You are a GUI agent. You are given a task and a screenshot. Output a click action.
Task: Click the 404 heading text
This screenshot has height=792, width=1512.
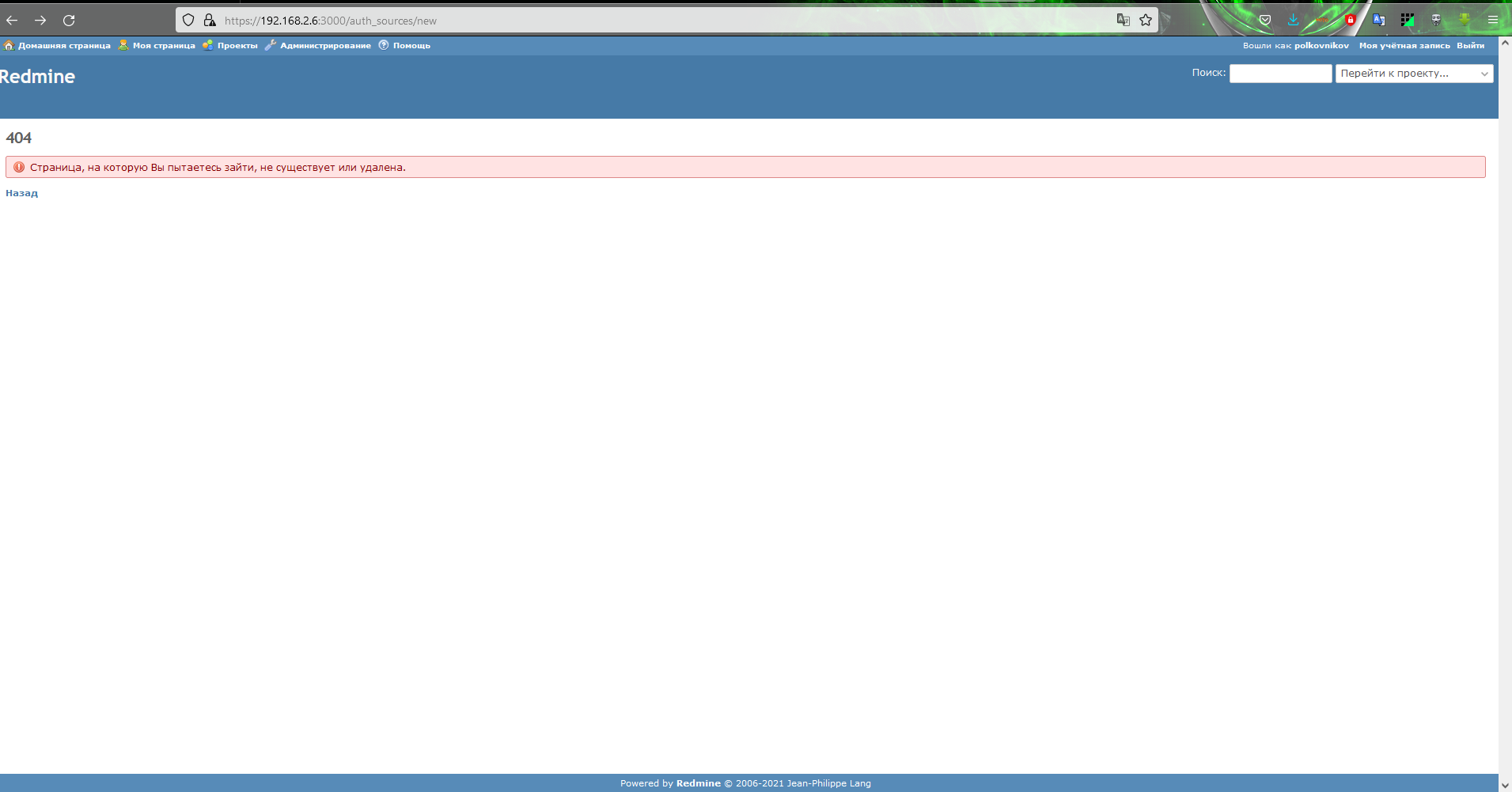click(18, 138)
